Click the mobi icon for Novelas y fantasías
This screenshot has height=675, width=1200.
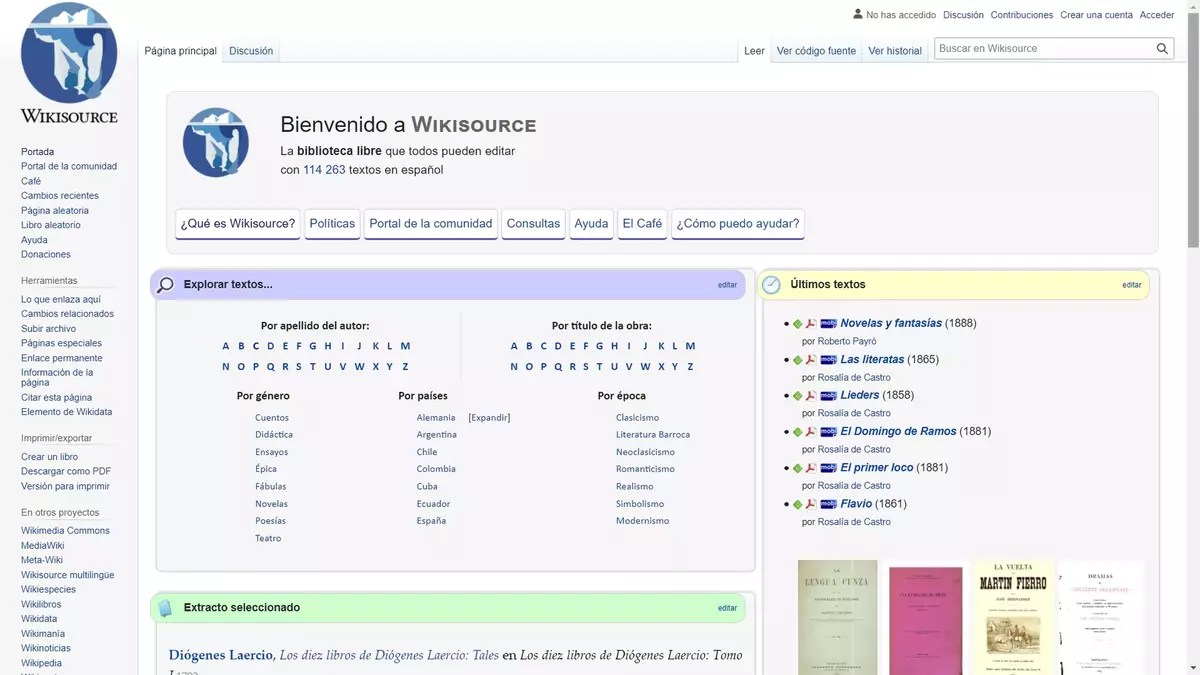(x=828, y=324)
